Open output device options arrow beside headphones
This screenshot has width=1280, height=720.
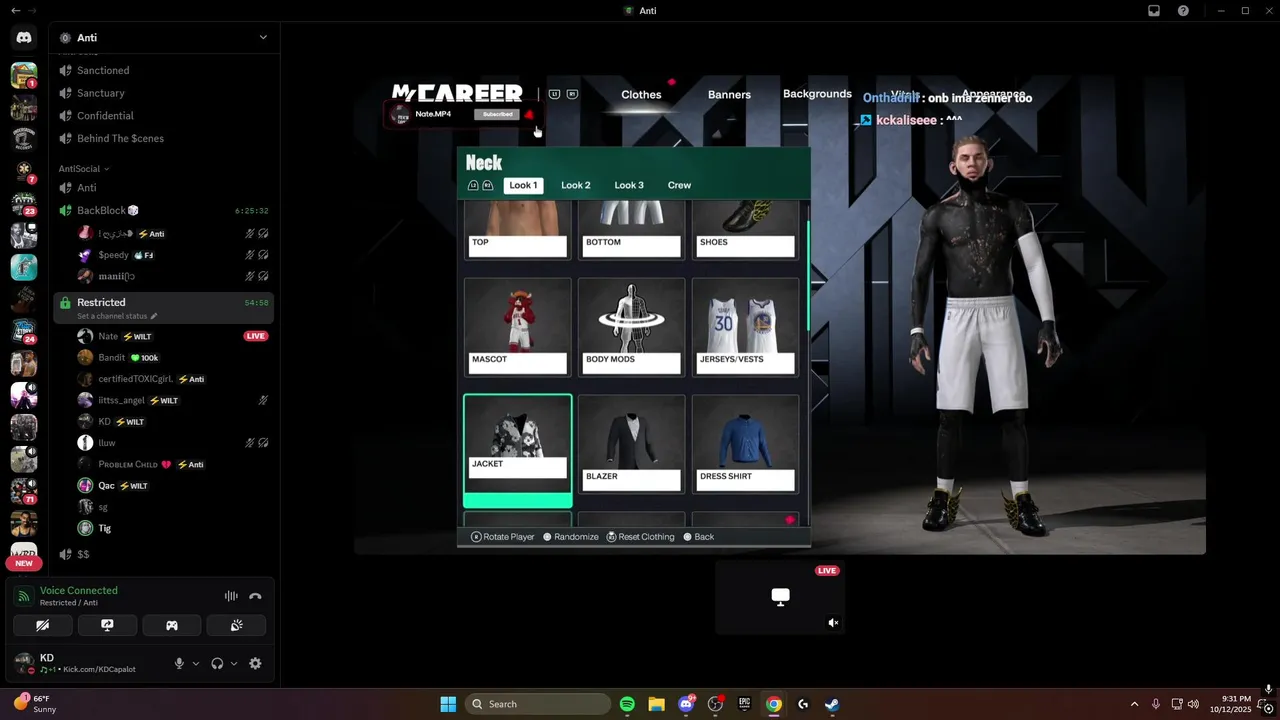(x=234, y=663)
